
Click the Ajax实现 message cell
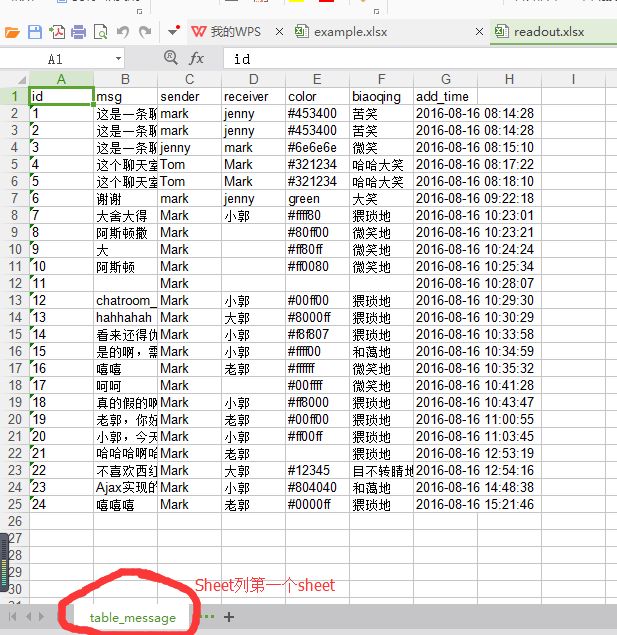[126, 488]
